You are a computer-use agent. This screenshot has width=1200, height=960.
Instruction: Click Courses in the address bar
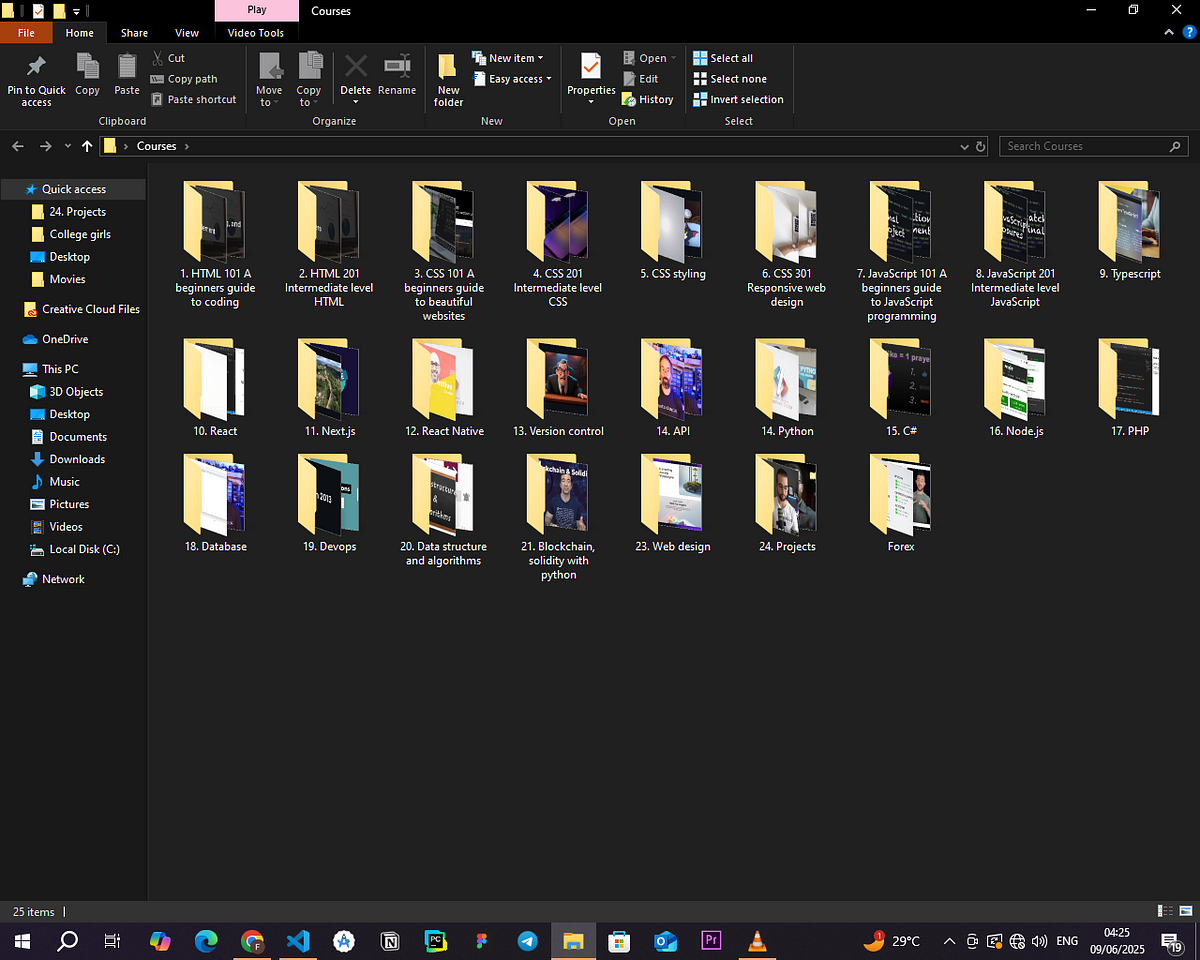click(156, 146)
